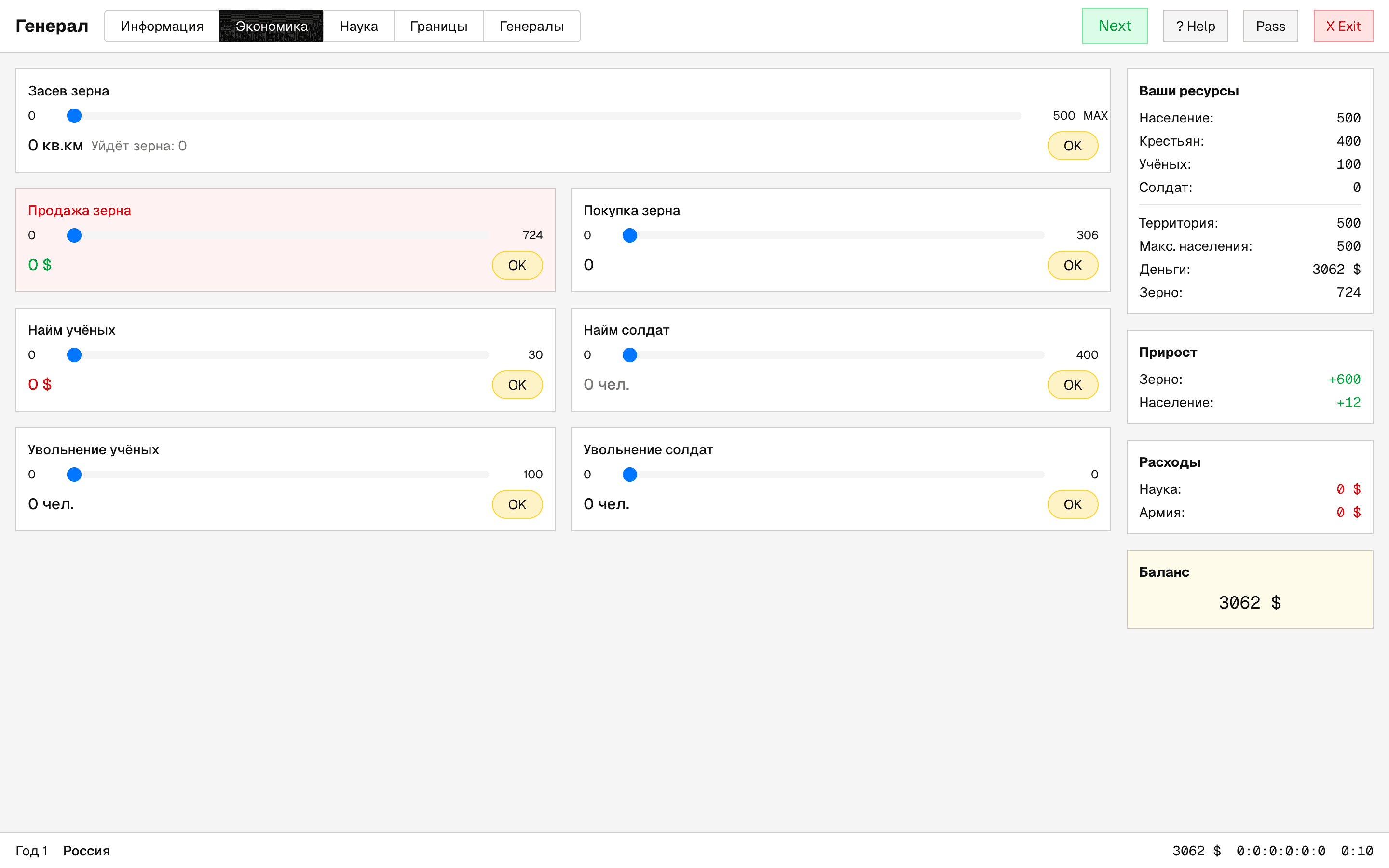Click the Увольнение солдат slider handle
Screen dimensions: 1389x868
[630, 474]
